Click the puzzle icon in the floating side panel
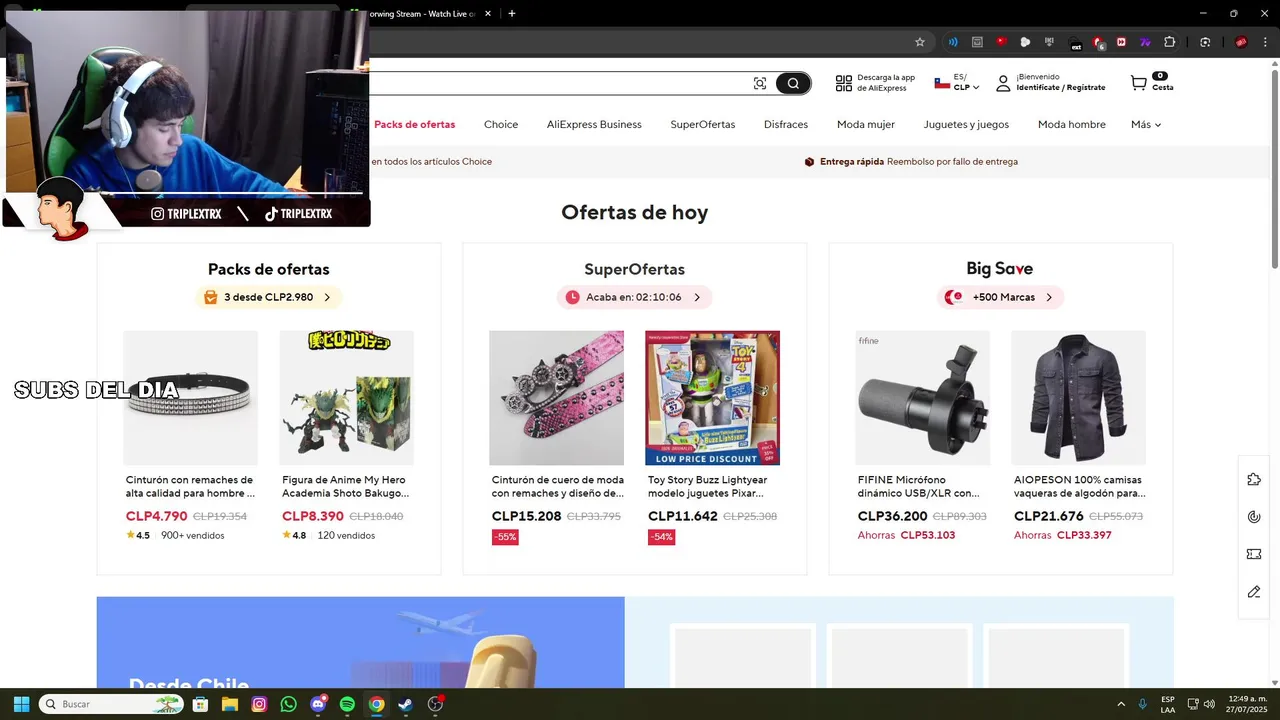The width and height of the screenshot is (1280, 720). click(x=1254, y=480)
